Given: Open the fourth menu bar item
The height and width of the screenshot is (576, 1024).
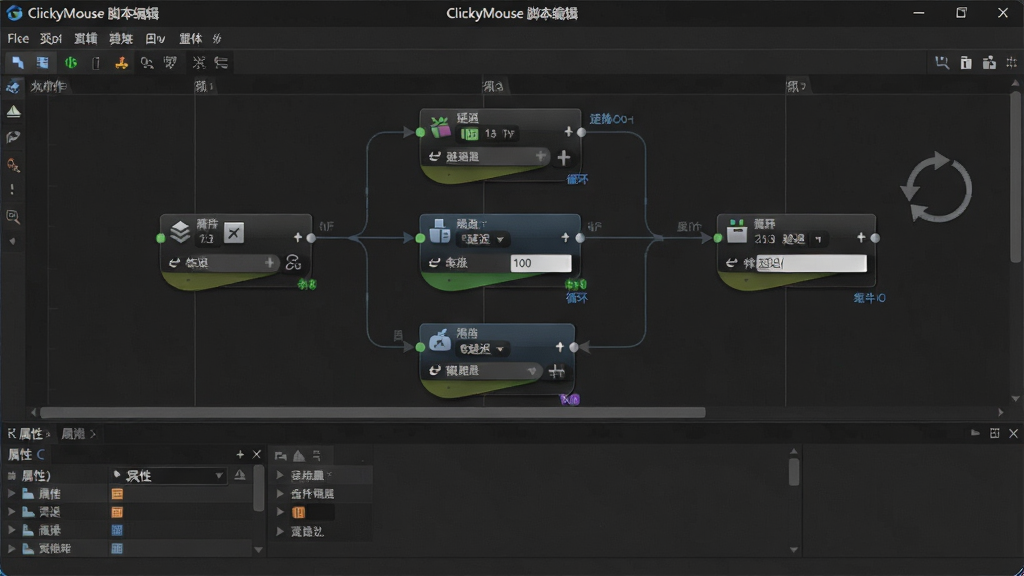Looking at the screenshot, I should coord(121,39).
